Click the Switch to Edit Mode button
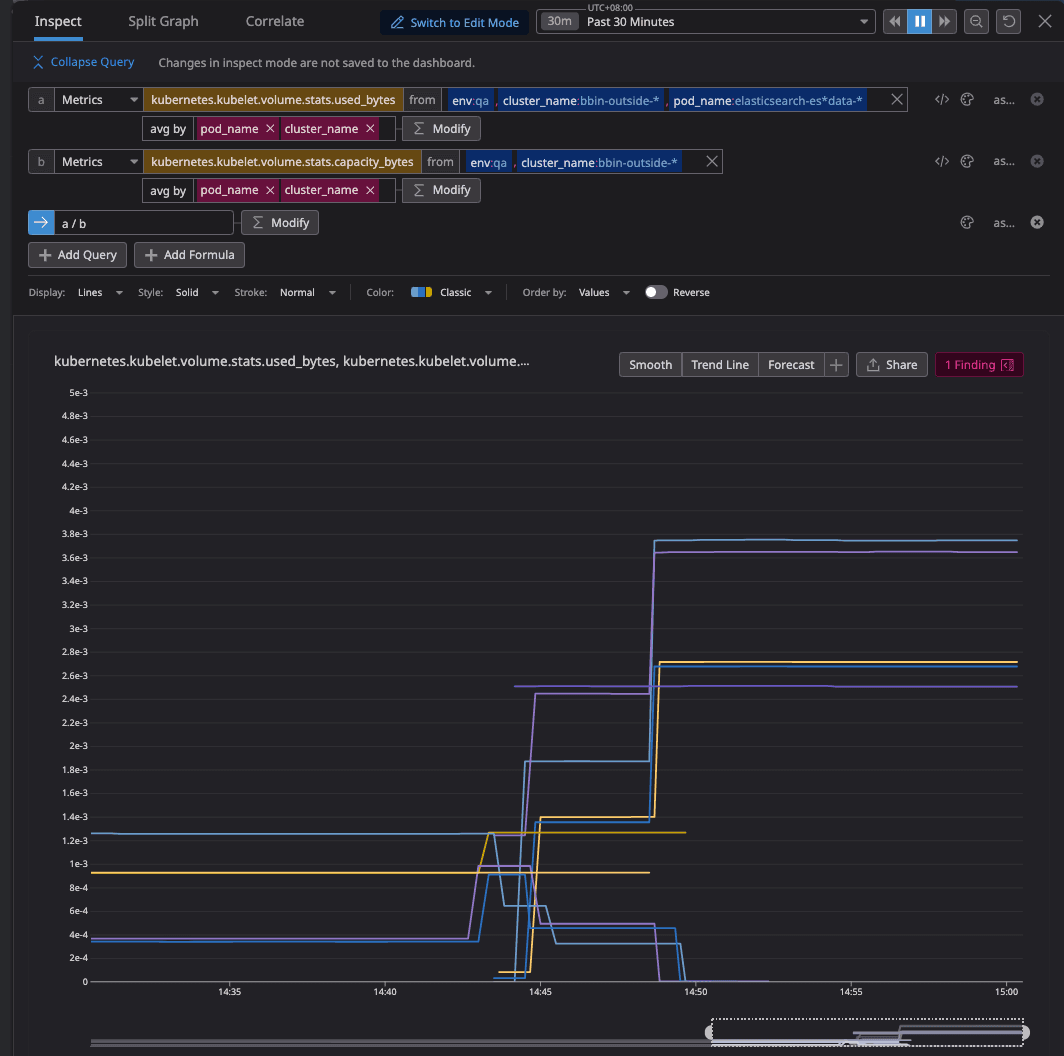 tap(454, 22)
